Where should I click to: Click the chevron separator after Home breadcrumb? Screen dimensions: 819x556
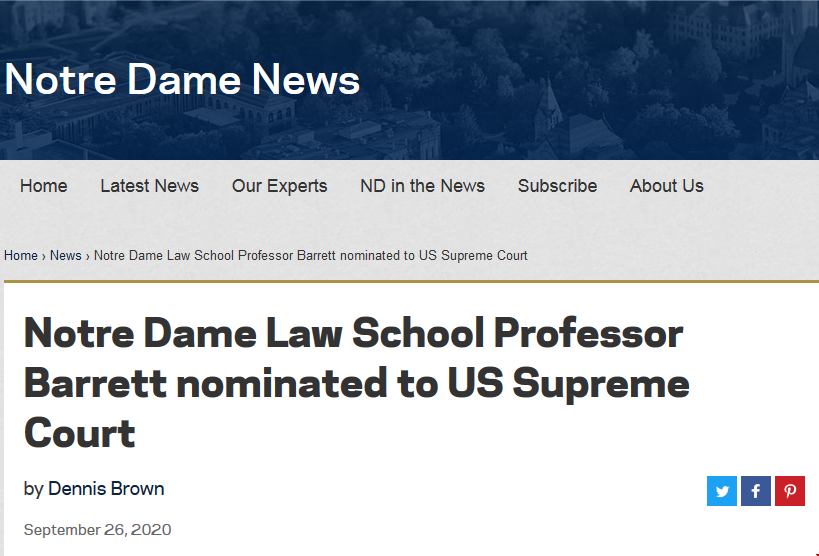click(44, 256)
